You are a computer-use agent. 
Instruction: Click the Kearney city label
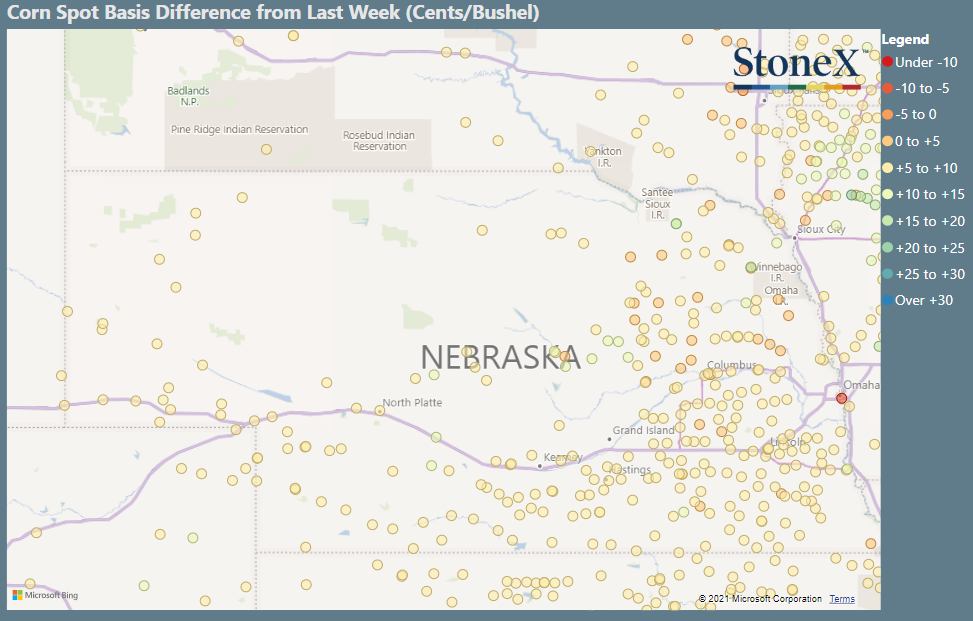pyautogui.click(x=563, y=457)
